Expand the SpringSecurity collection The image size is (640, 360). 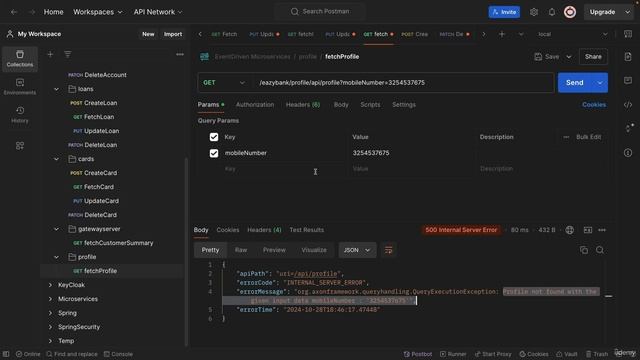pos(50,327)
